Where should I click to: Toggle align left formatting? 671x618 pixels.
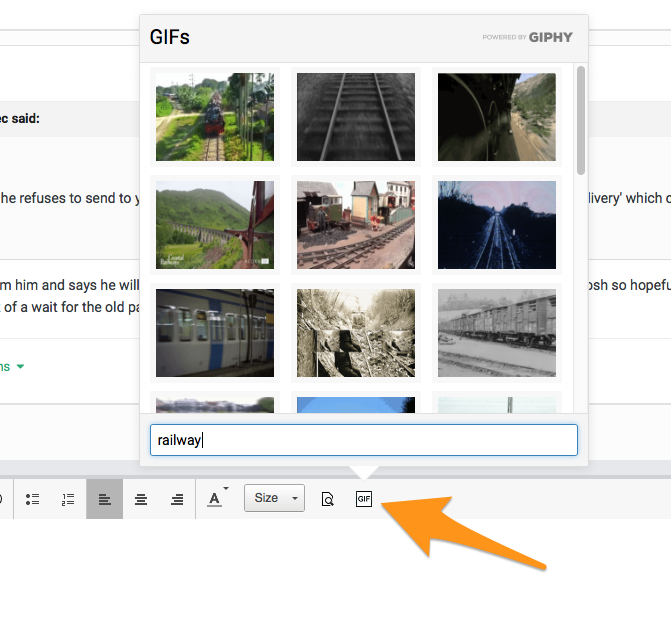[x=105, y=498]
